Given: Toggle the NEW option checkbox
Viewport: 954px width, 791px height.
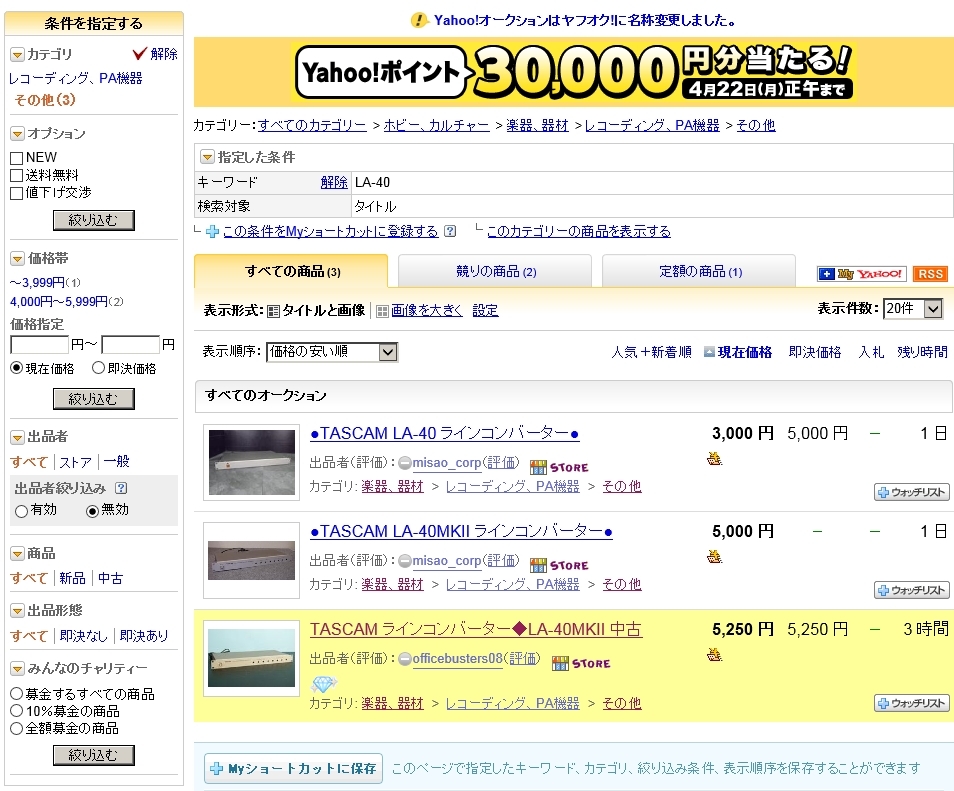Looking at the screenshot, I should tap(17, 158).
